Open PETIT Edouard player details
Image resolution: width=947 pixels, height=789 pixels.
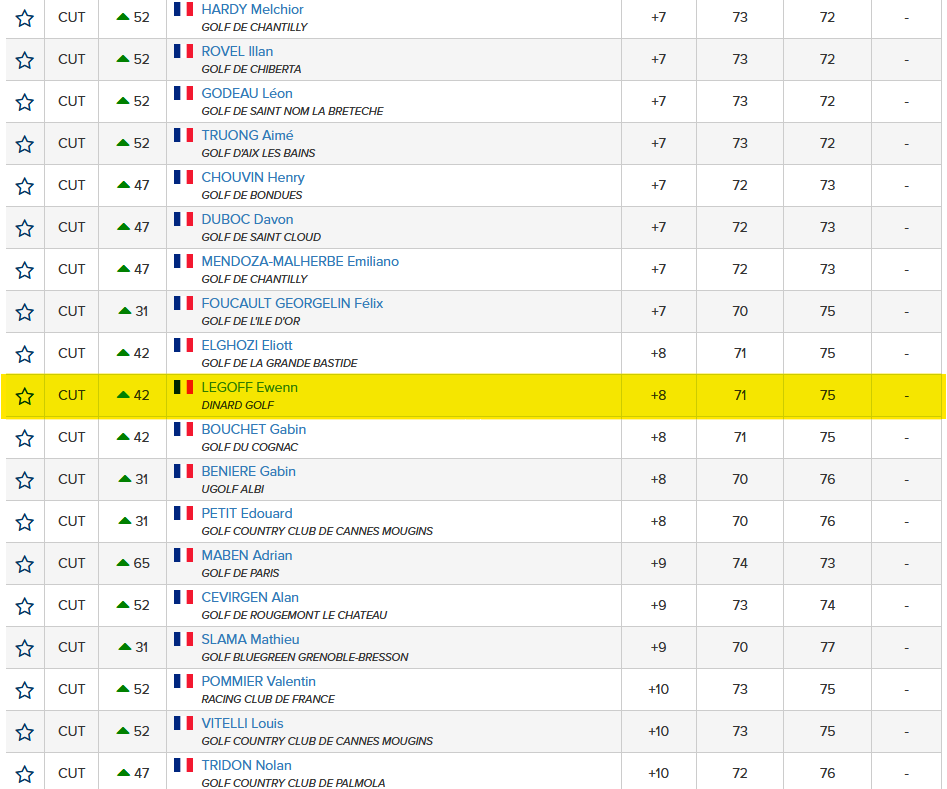pos(247,513)
